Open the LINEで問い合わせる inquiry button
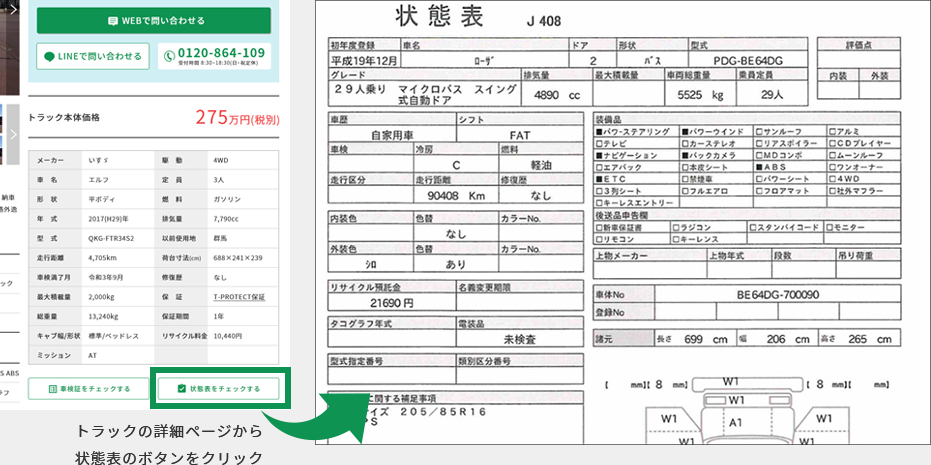Image resolution: width=931 pixels, height=465 pixels. [93, 56]
